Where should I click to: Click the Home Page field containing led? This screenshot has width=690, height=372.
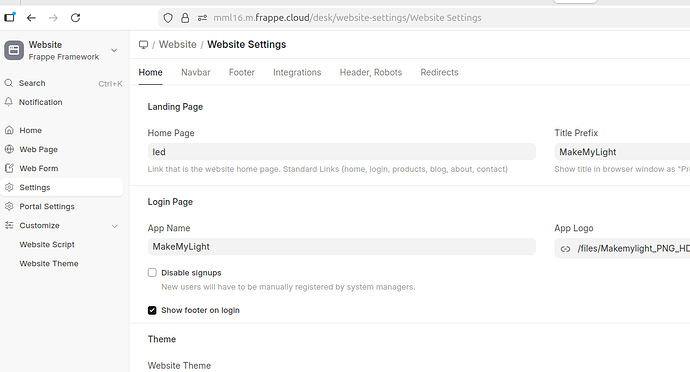pyautogui.click(x=341, y=152)
